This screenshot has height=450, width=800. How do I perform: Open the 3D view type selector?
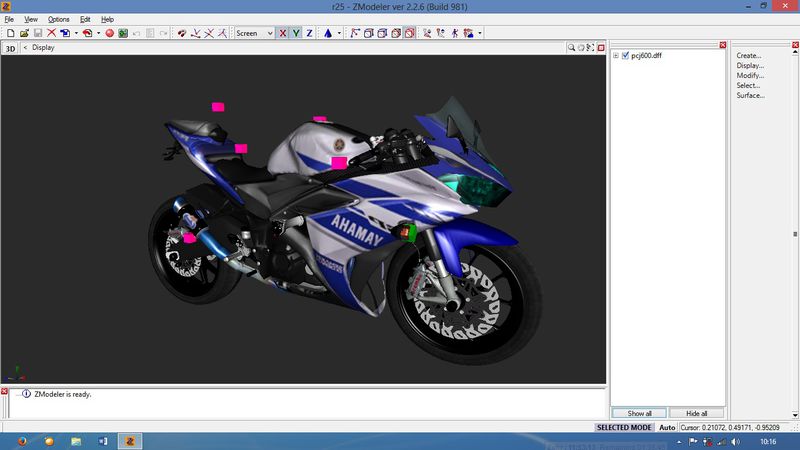pyautogui.click(x=10, y=48)
